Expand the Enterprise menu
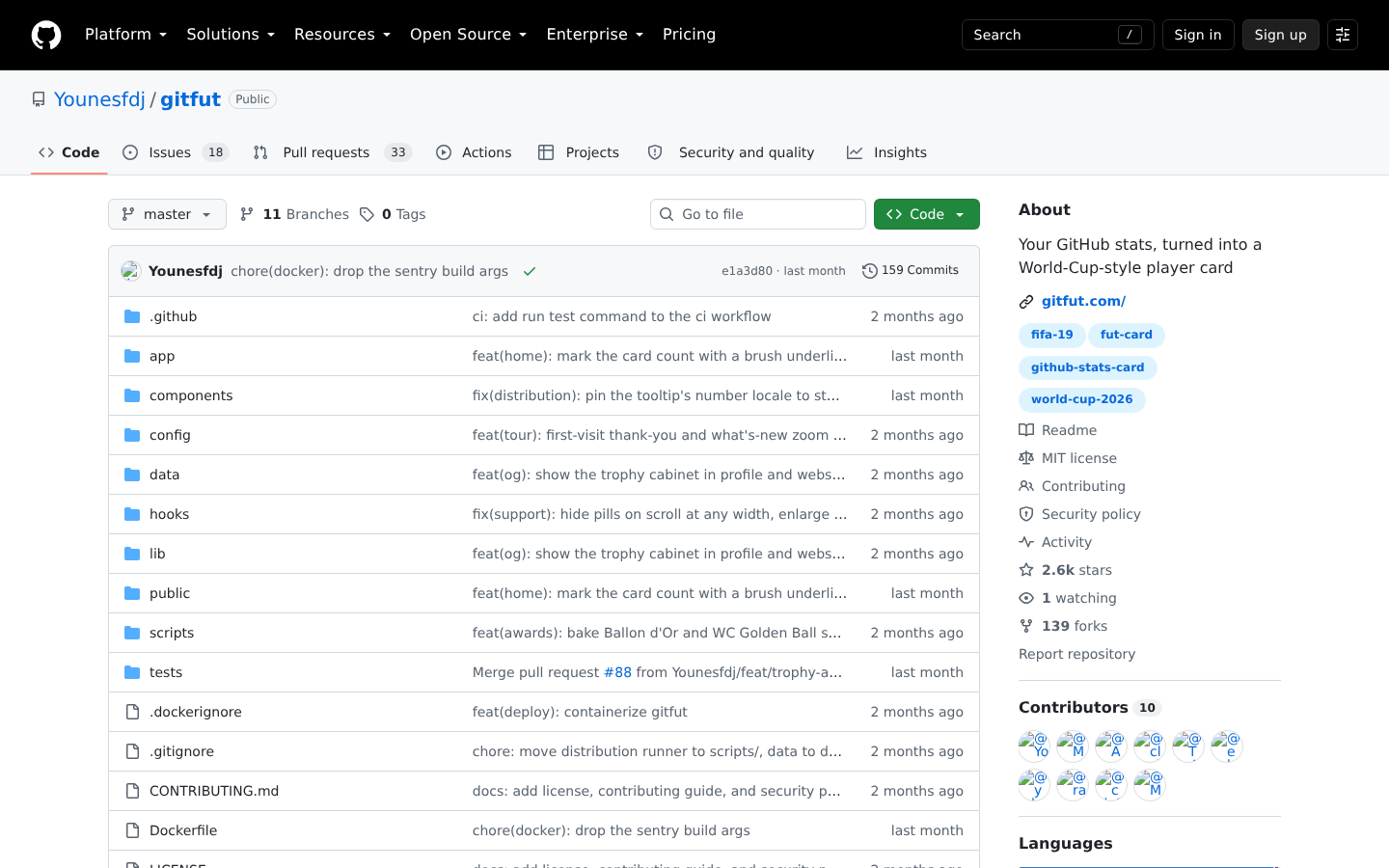Viewport: 1389px width, 868px height. click(x=594, y=35)
